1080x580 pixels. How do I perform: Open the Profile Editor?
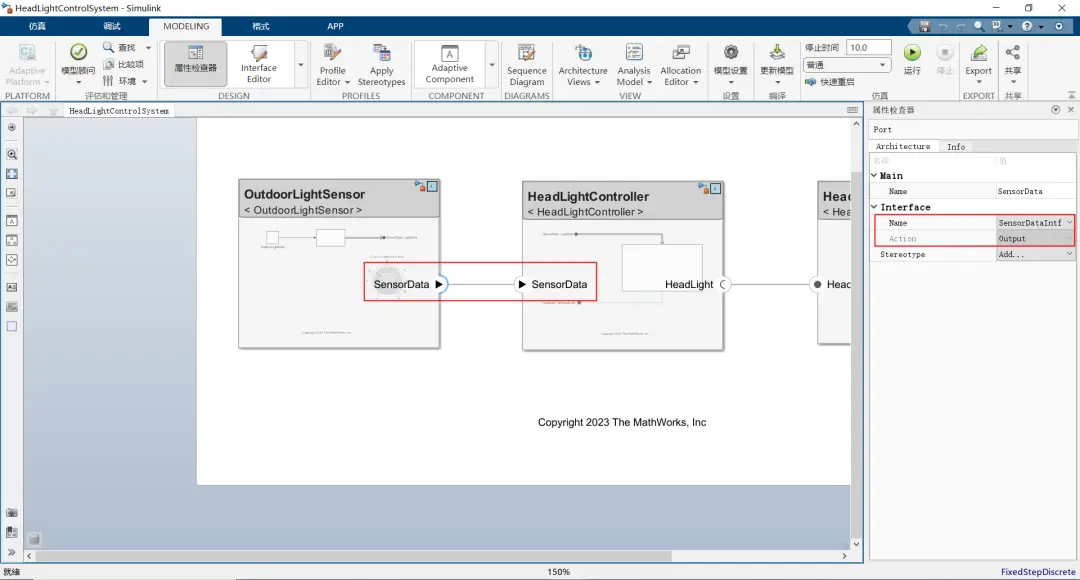coord(333,66)
